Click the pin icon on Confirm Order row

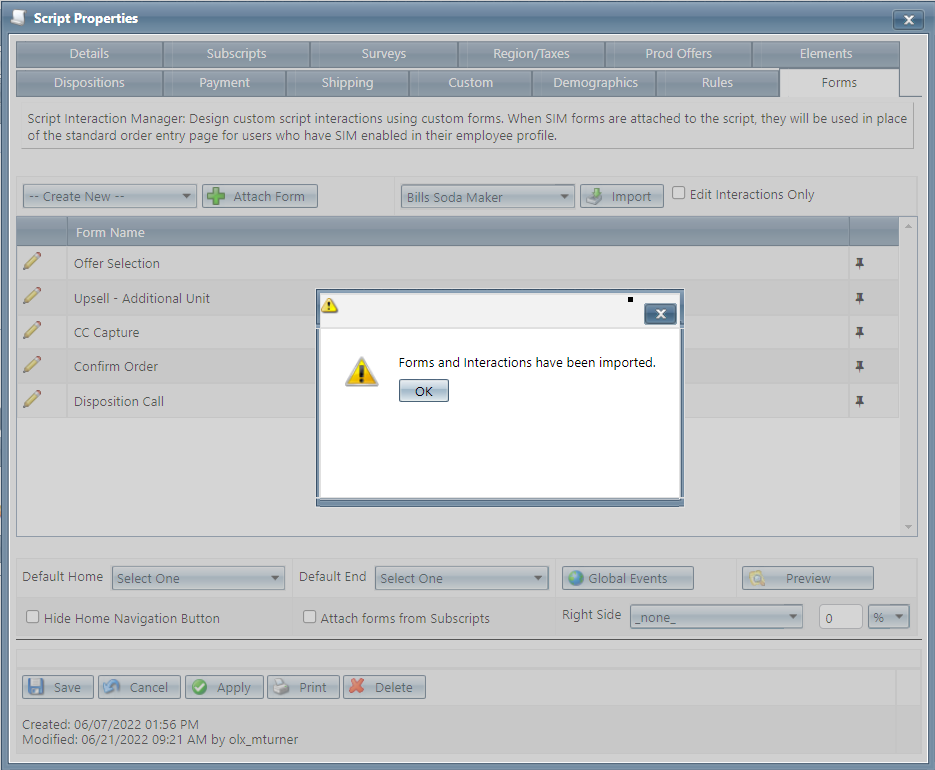pos(859,367)
